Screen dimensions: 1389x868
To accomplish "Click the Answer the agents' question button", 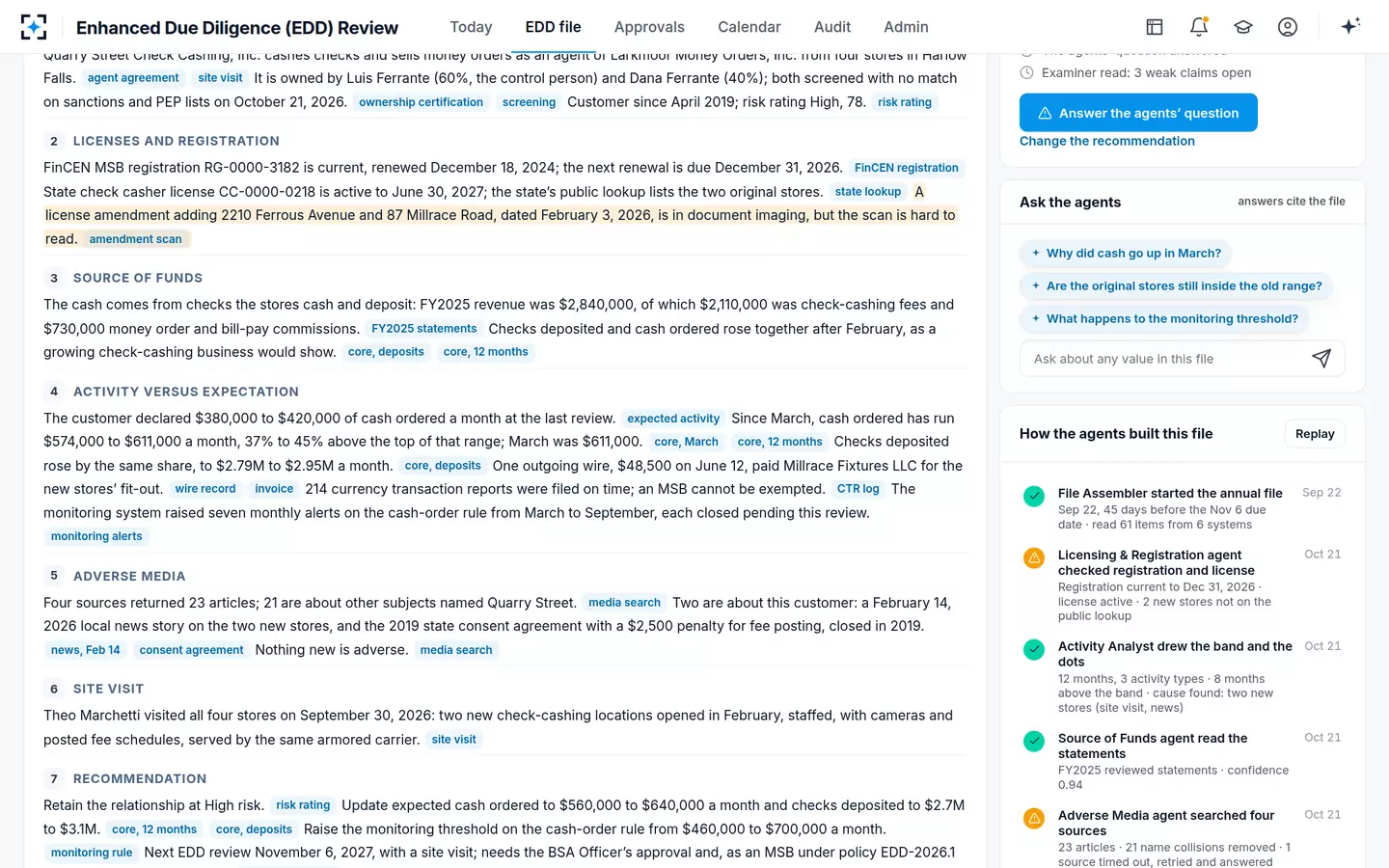I will click(1138, 113).
